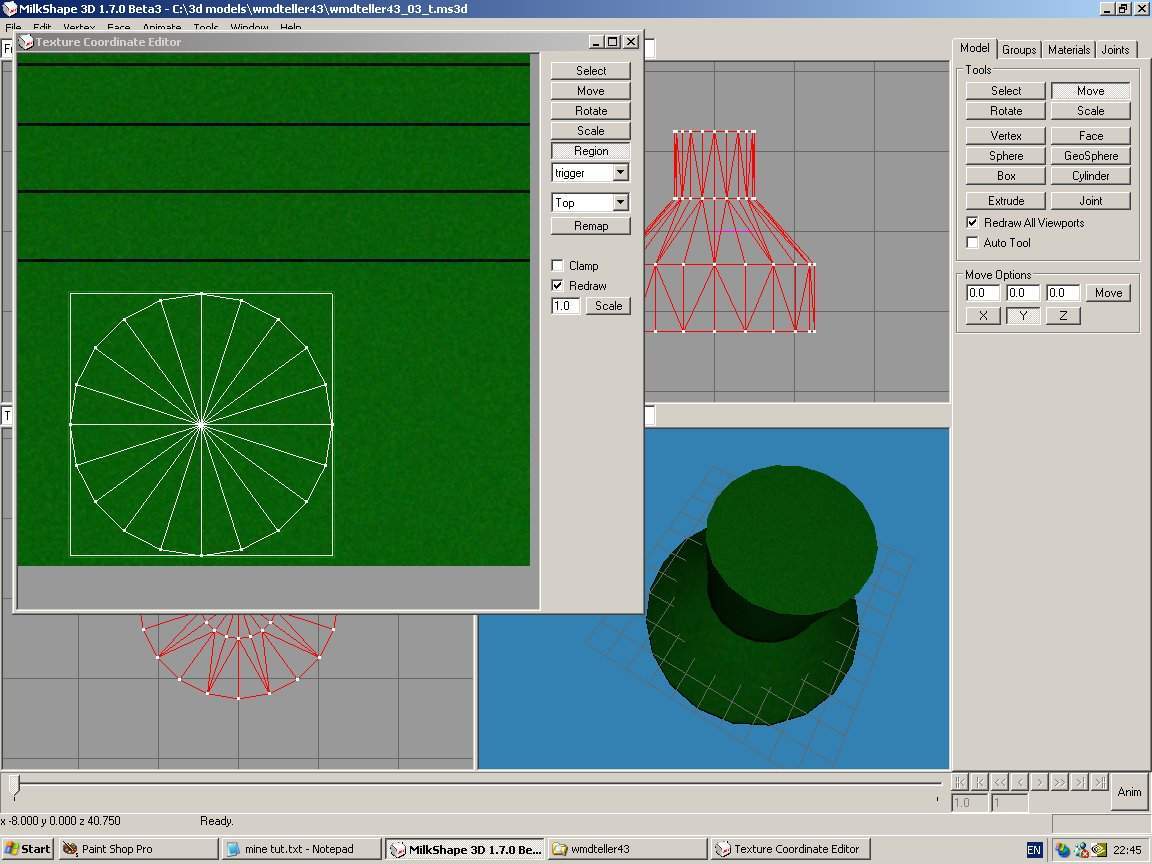Expand the Top view dropdown
Image resolution: width=1152 pixels, height=864 pixels.
pos(620,203)
